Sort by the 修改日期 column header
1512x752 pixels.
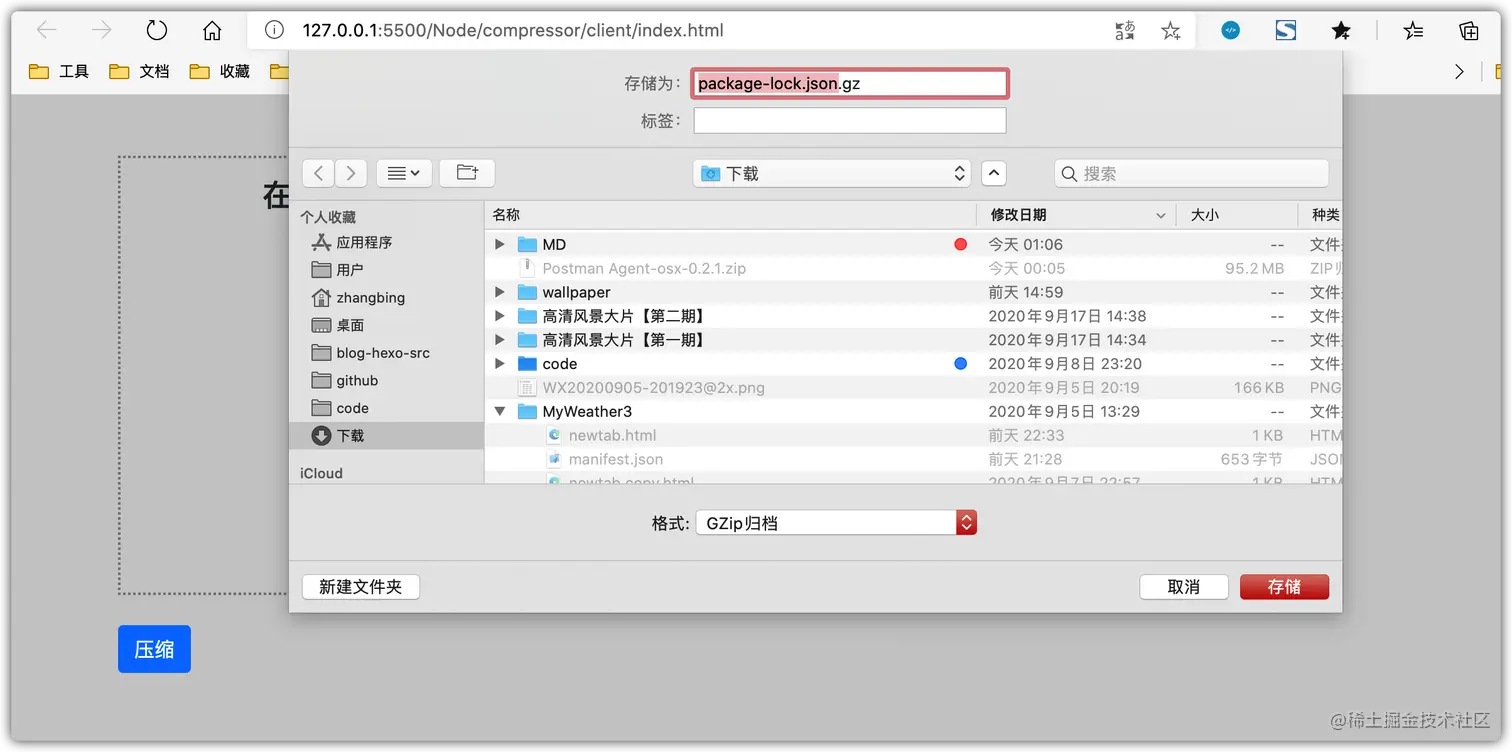pyautogui.click(x=1077, y=215)
